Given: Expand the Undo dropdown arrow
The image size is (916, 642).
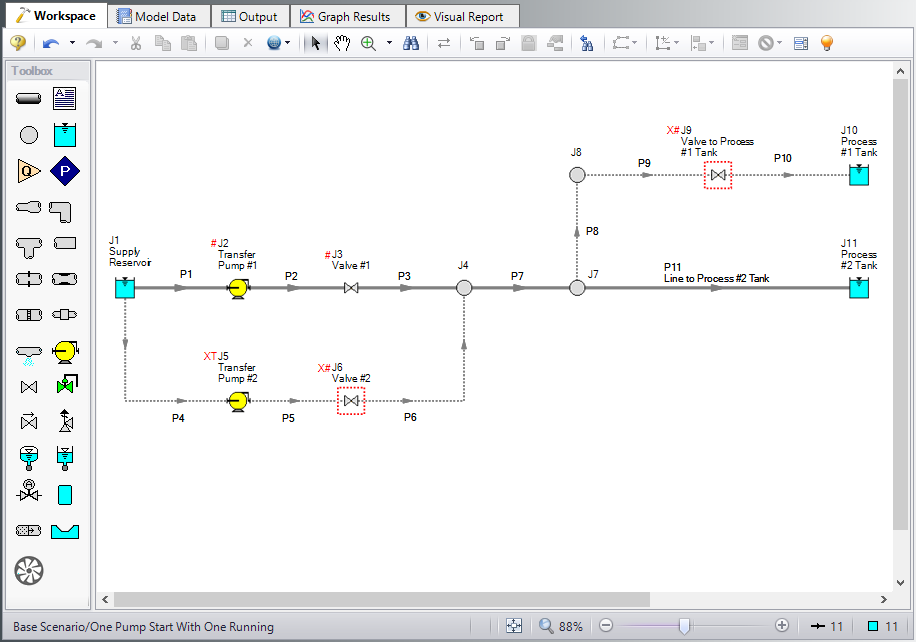Looking at the screenshot, I should (x=72, y=43).
